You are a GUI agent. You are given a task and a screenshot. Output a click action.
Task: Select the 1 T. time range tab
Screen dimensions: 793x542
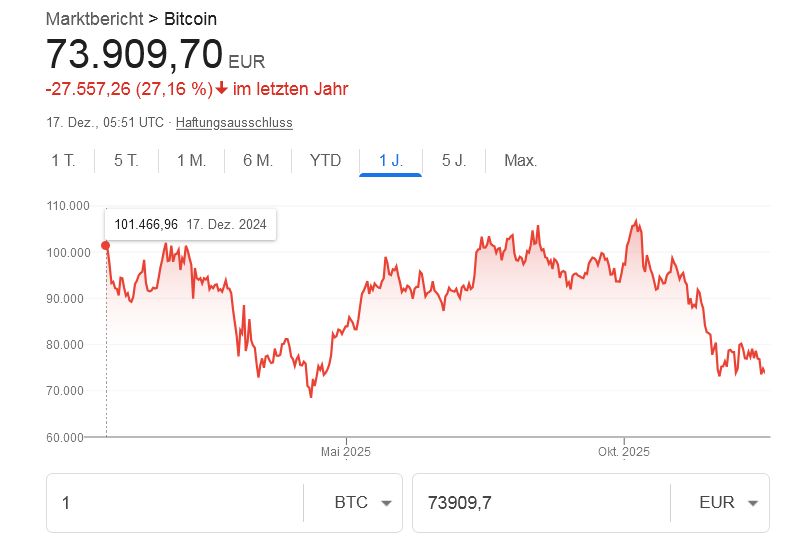63,161
